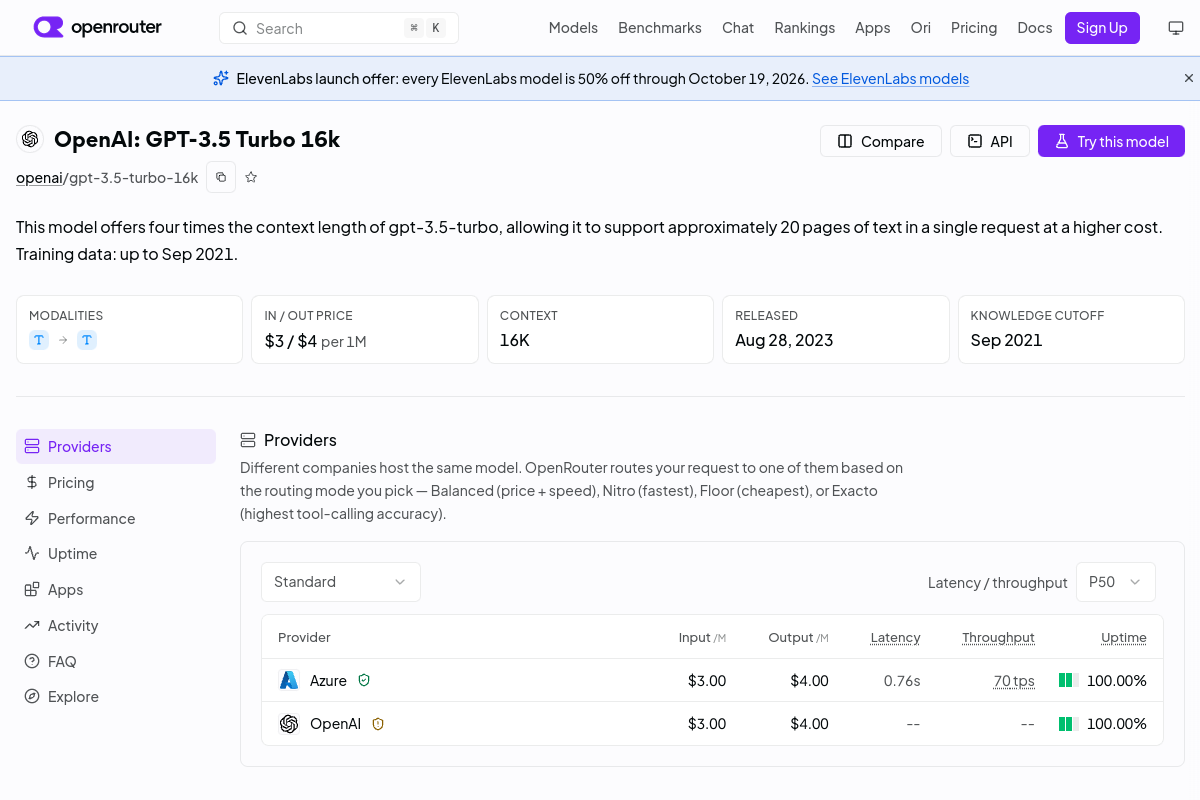The image size is (1200, 800).
Task: Sort by the Throughput column header
Action: [x=998, y=637]
